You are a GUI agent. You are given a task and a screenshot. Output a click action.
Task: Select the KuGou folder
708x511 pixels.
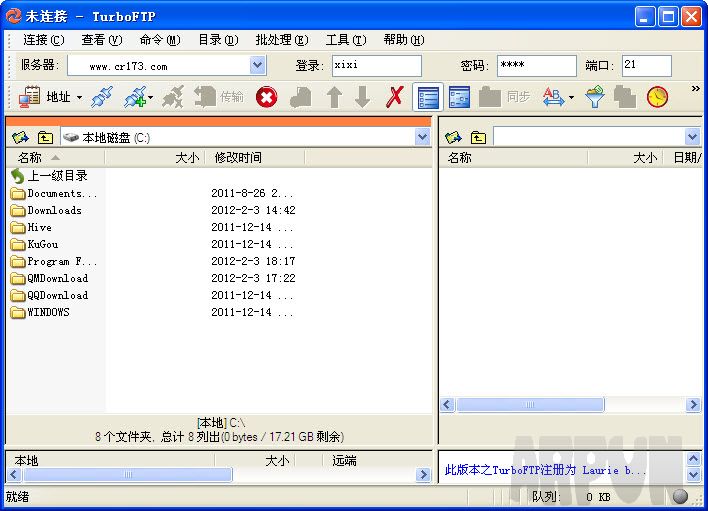click(x=34, y=245)
